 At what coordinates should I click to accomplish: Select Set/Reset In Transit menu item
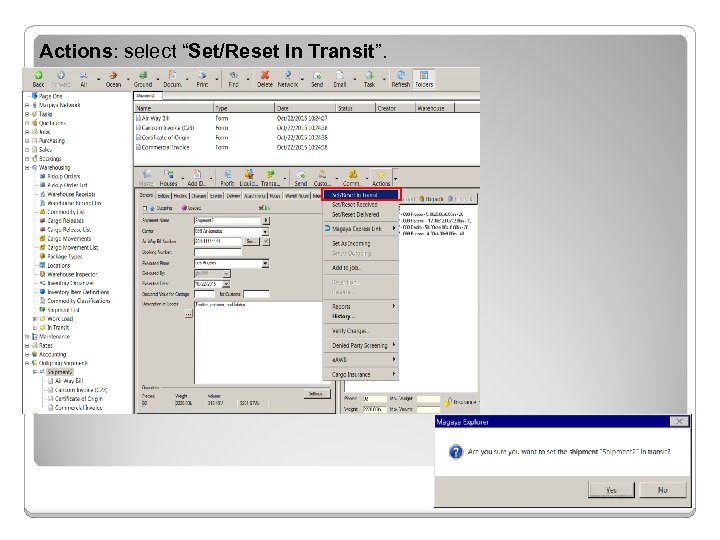pos(360,195)
